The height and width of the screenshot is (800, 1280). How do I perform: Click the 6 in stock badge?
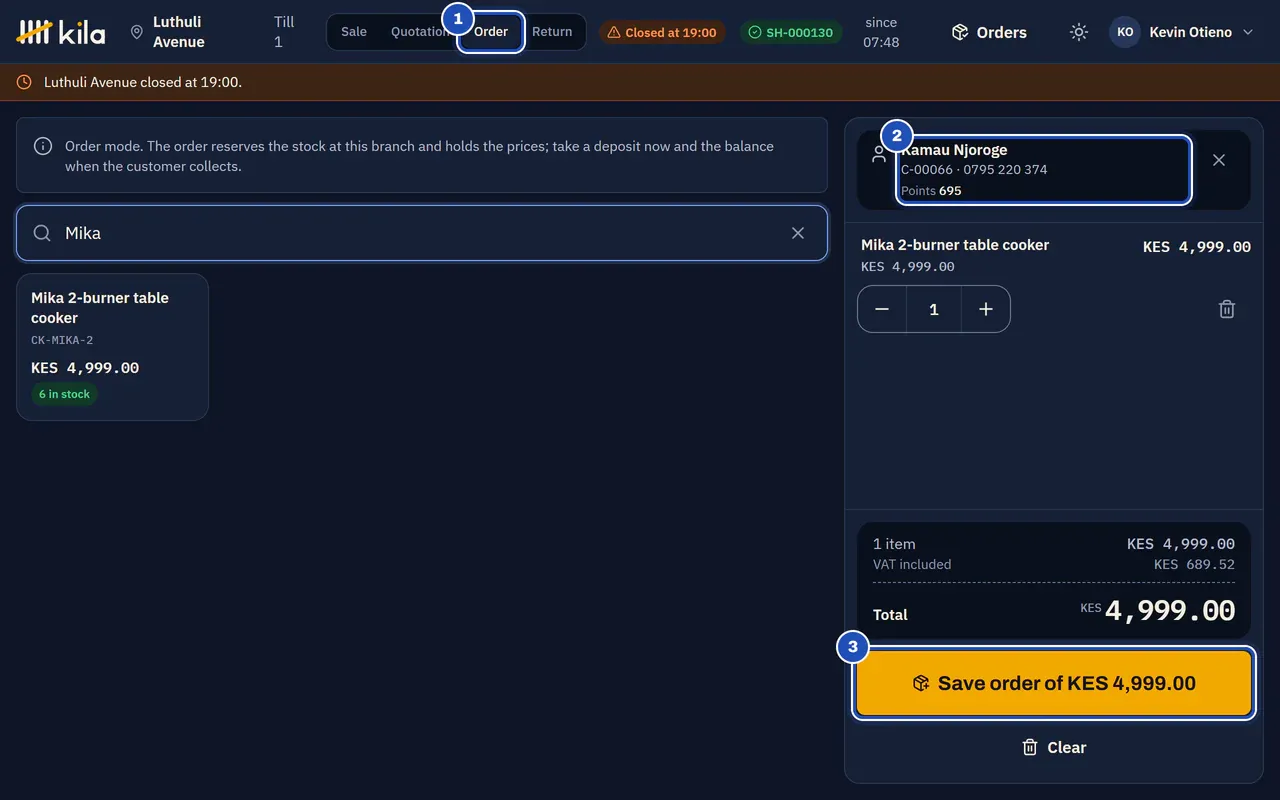tap(64, 394)
